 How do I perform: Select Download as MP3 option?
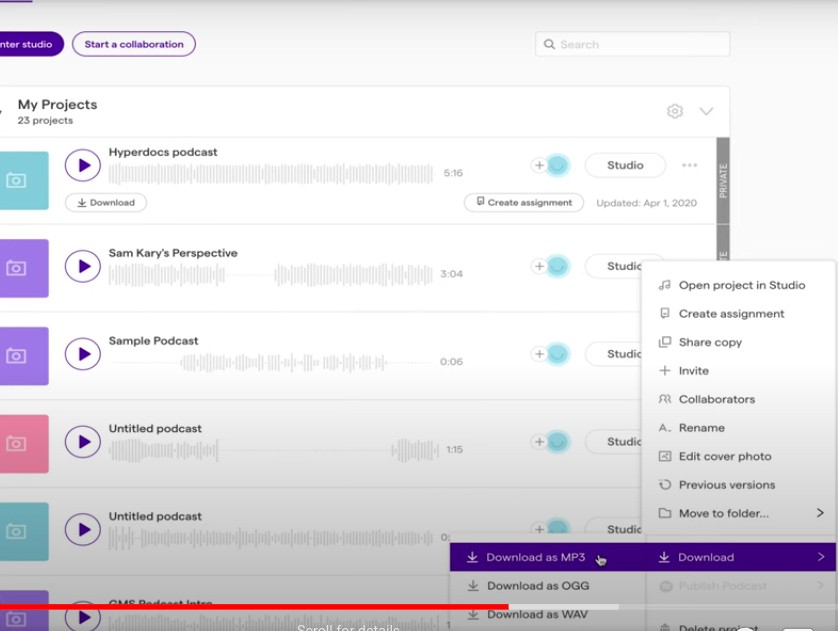click(x=535, y=557)
